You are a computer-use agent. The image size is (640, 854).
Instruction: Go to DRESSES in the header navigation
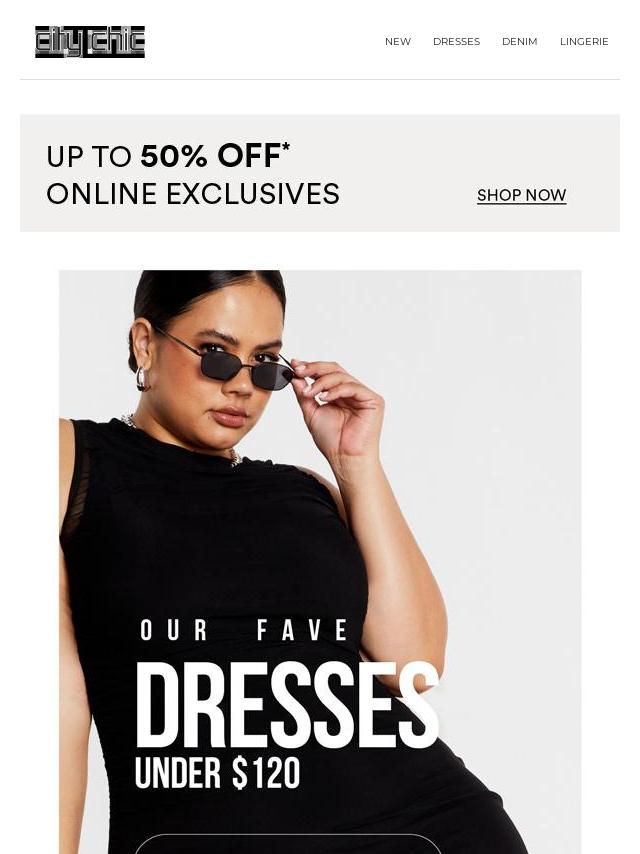click(x=456, y=41)
